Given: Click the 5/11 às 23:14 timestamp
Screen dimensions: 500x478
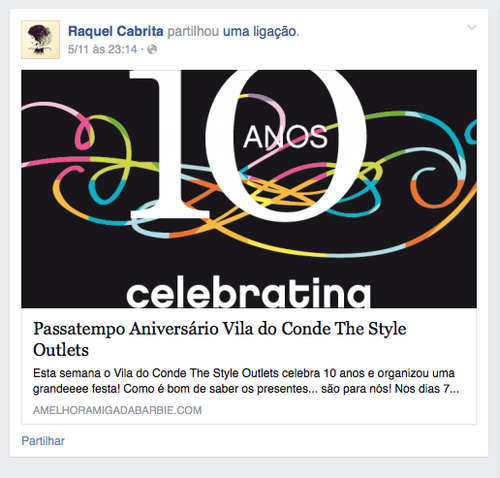Looking at the screenshot, I should tap(102, 50).
